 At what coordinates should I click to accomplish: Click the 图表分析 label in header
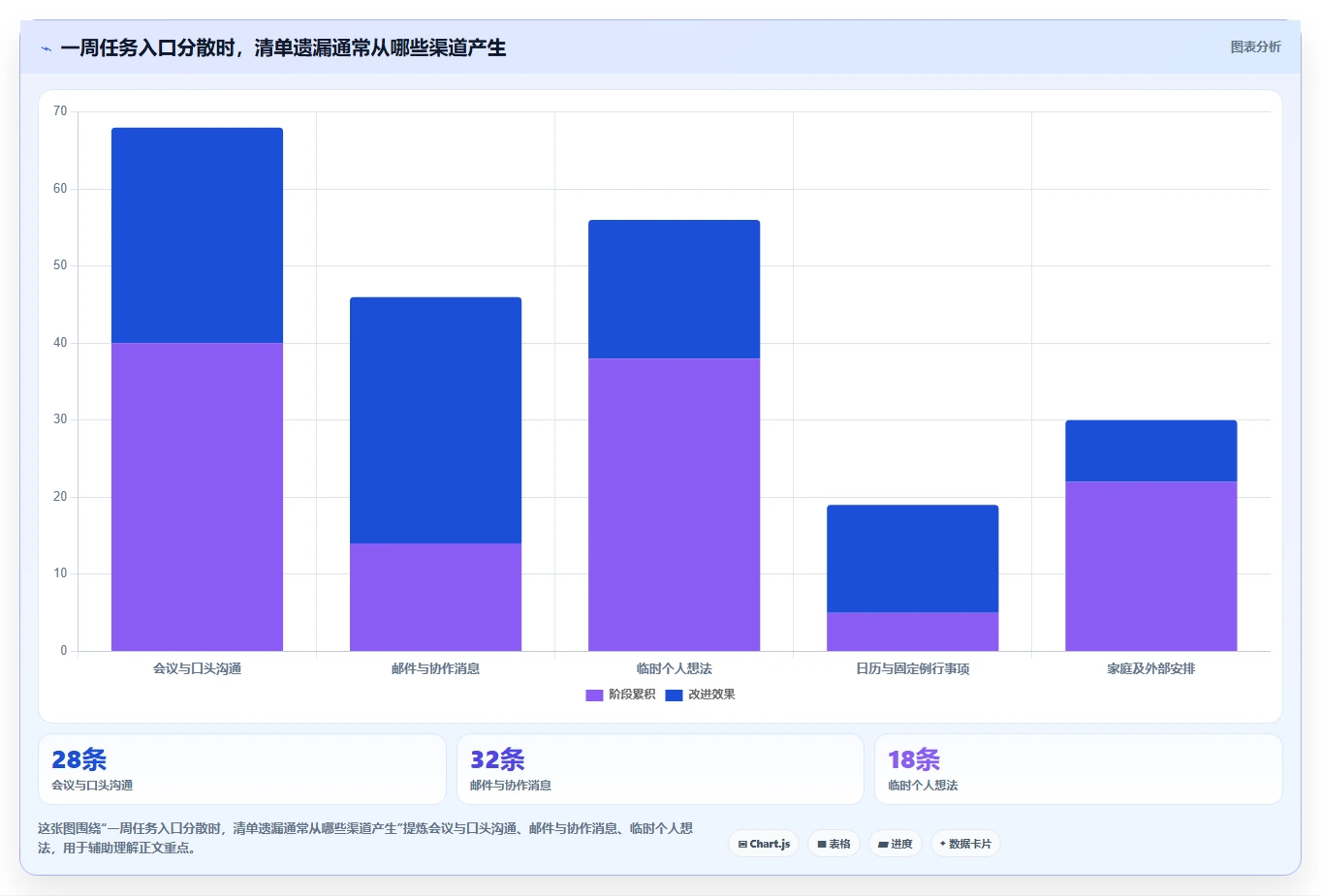pyautogui.click(x=1255, y=46)
